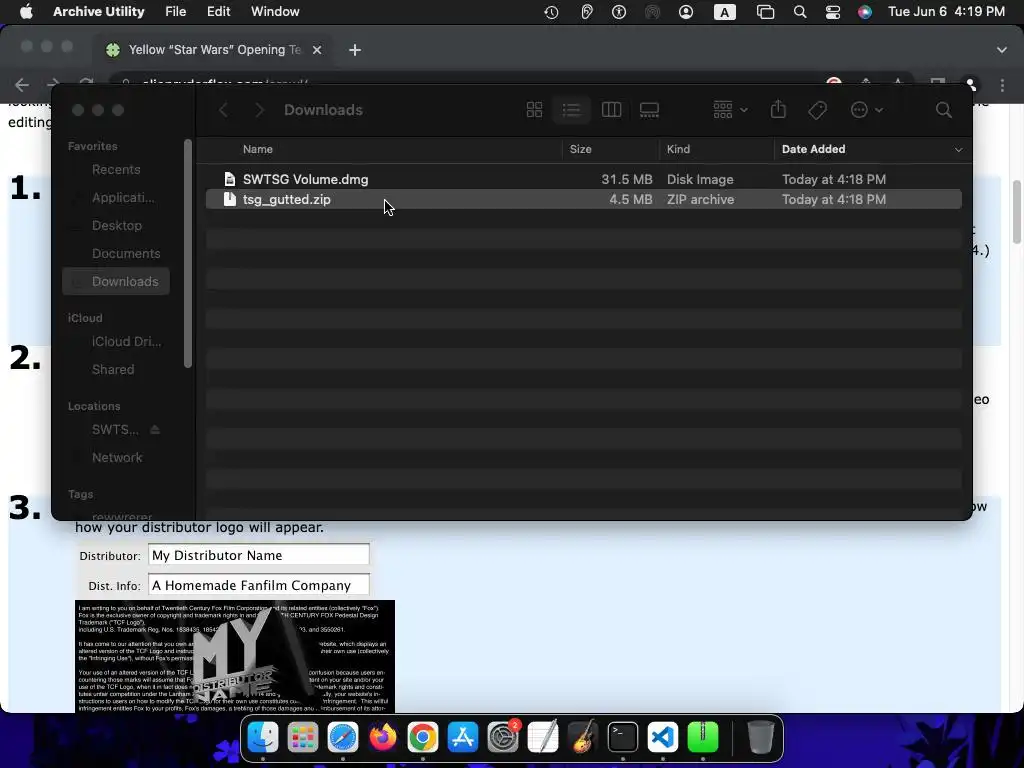Viewport: 1024px width, 768px height.
Task: Open Terminal from the Dock
Action: pyautogui.click(x=622, y=737)
